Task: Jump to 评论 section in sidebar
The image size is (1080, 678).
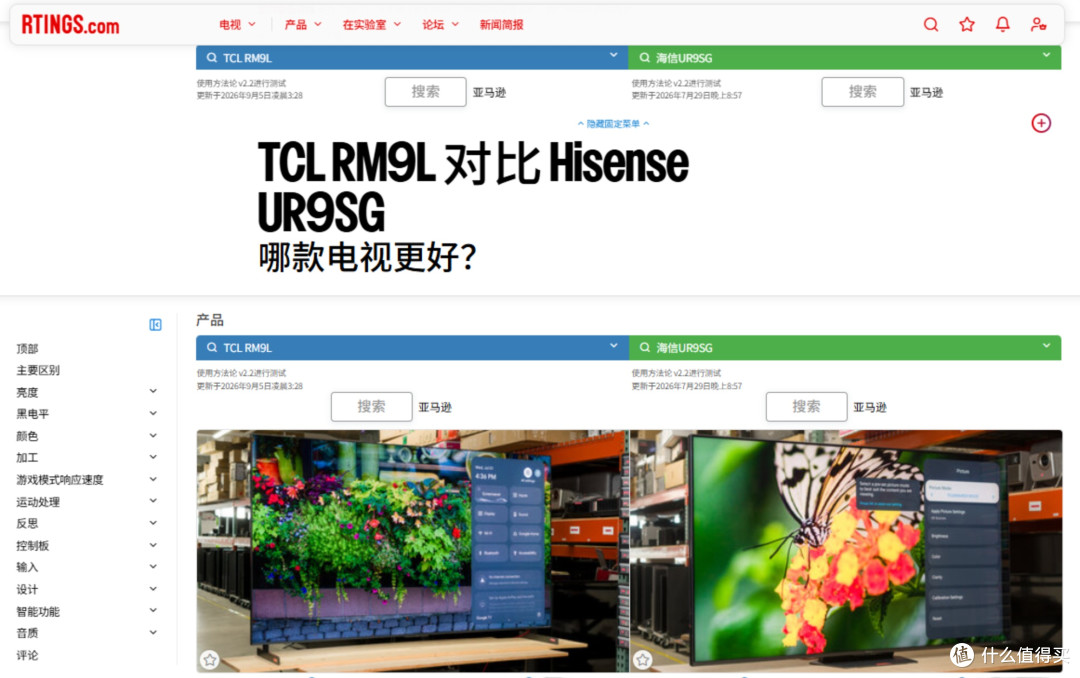Action: [28, 655]
